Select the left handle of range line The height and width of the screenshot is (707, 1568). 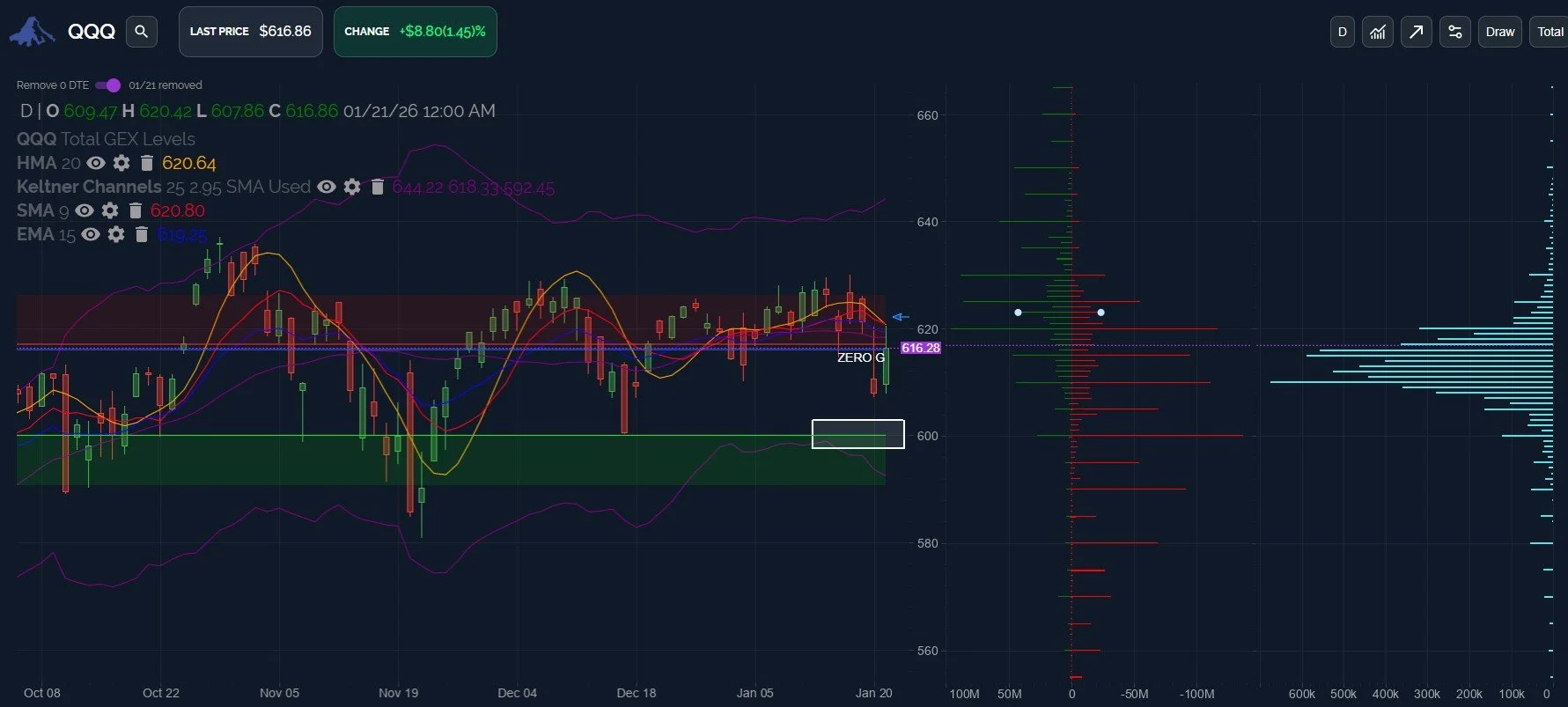[1018, 313]
